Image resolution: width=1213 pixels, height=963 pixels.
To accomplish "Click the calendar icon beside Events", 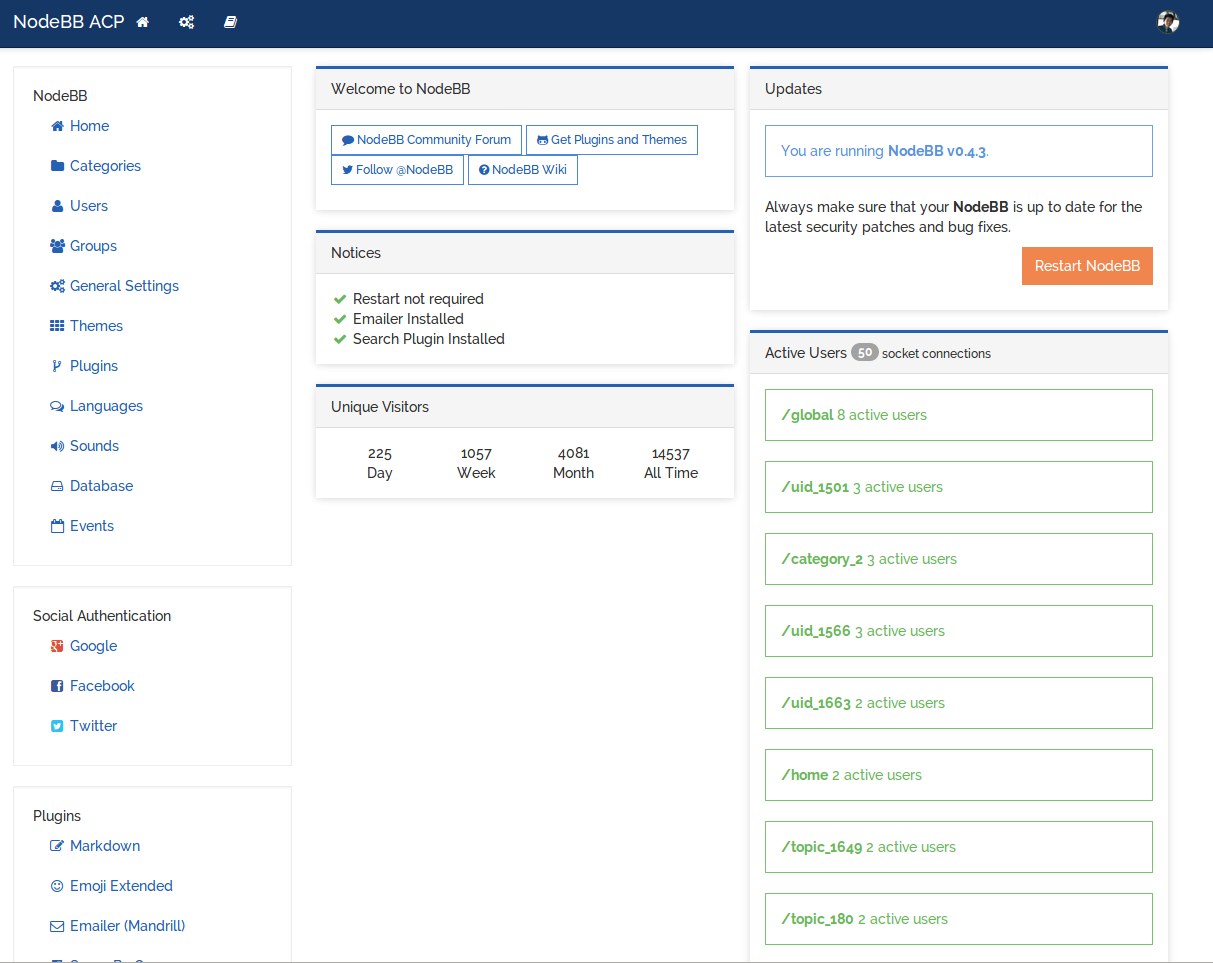I will 57,526.
